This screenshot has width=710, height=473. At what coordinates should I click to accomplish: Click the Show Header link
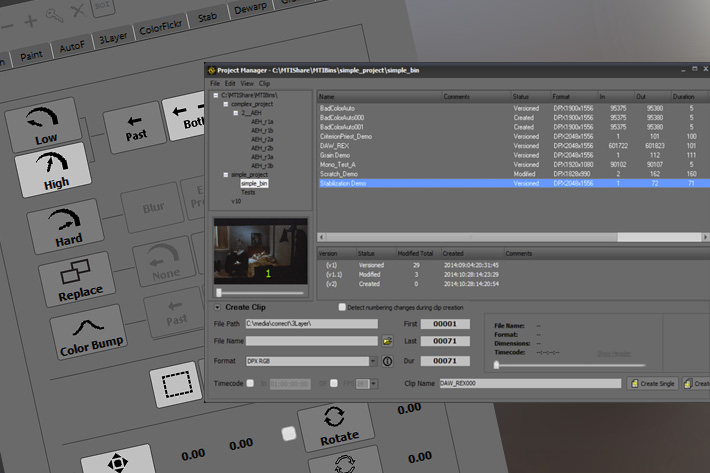pyautogui.click(x=614, y=354)
